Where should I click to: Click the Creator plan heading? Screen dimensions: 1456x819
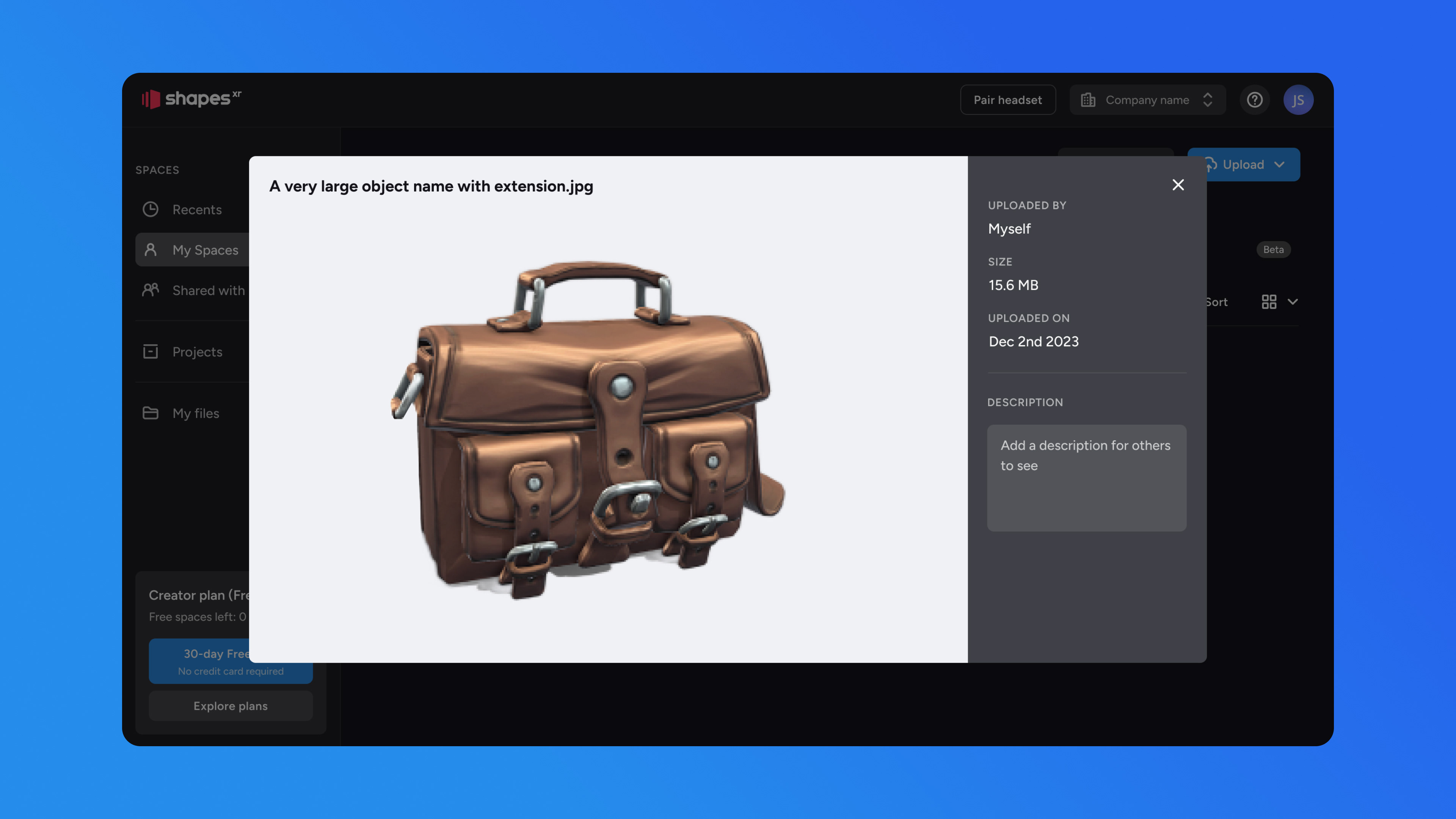[199, 595]
